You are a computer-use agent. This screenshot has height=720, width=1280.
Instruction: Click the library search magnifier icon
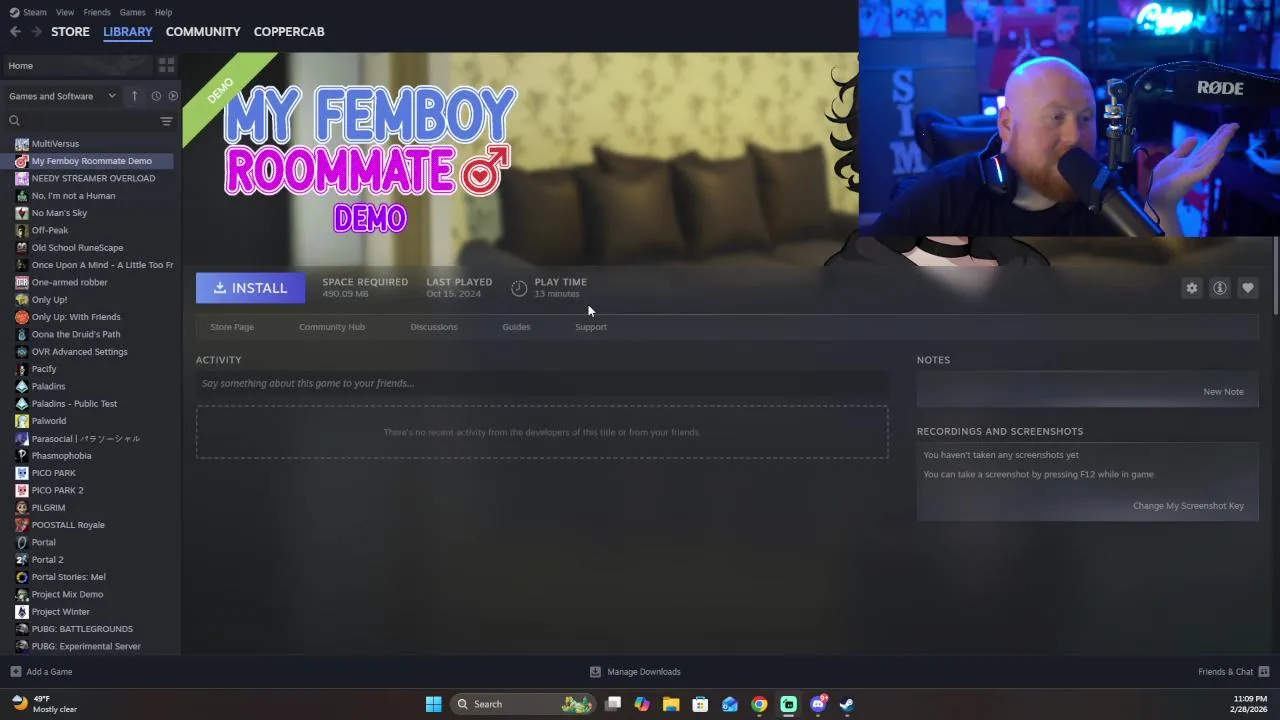15,121
